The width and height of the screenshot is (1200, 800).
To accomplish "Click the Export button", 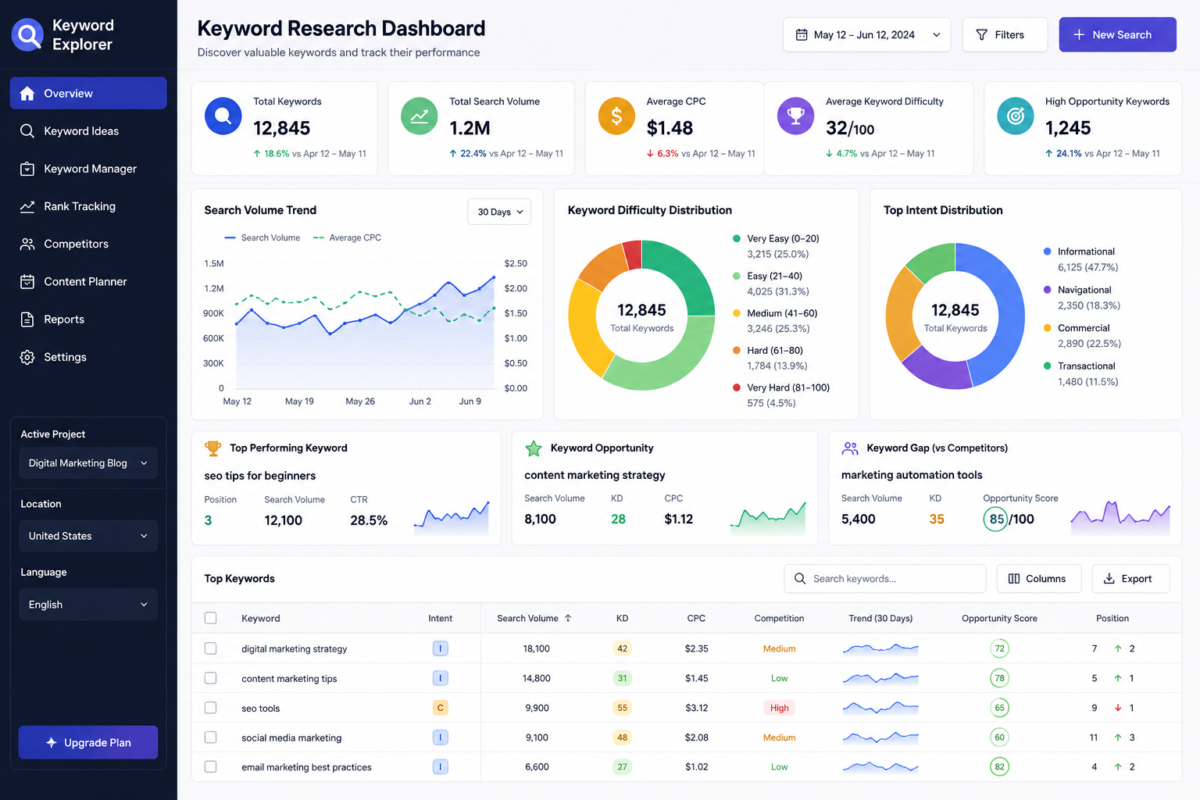I will (x=1131, y=578).
